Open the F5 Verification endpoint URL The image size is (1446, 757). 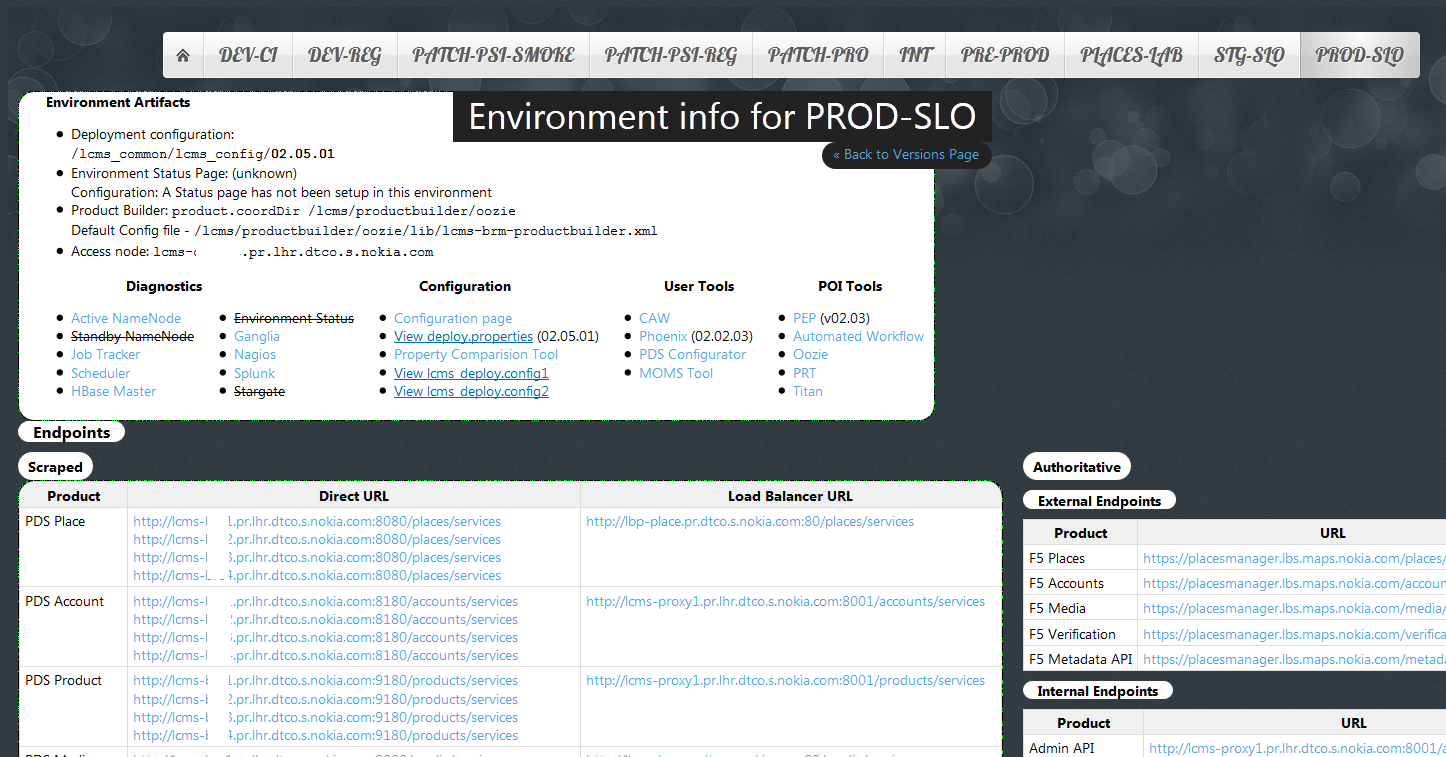(x=1294, y=634)
